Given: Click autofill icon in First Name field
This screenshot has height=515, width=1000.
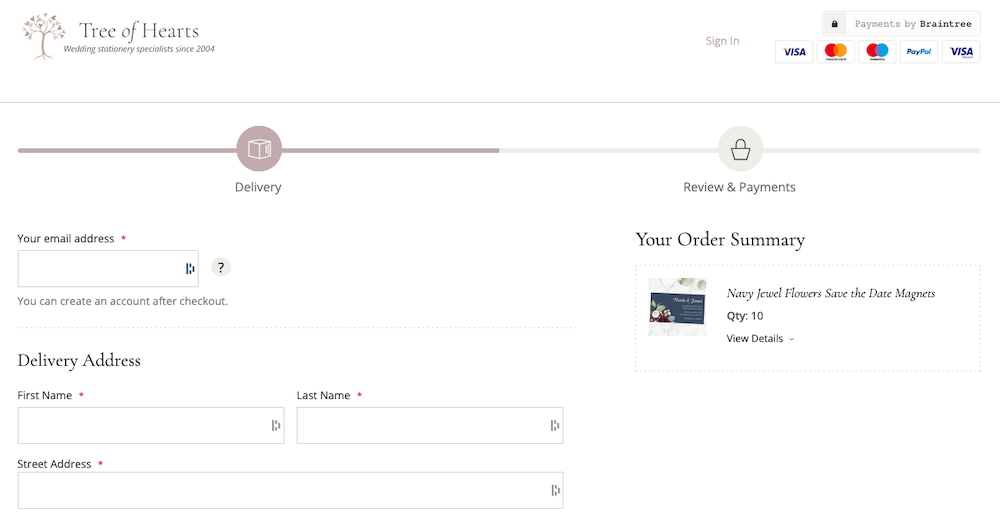Looking at the screenshot, I should (276, 425).
